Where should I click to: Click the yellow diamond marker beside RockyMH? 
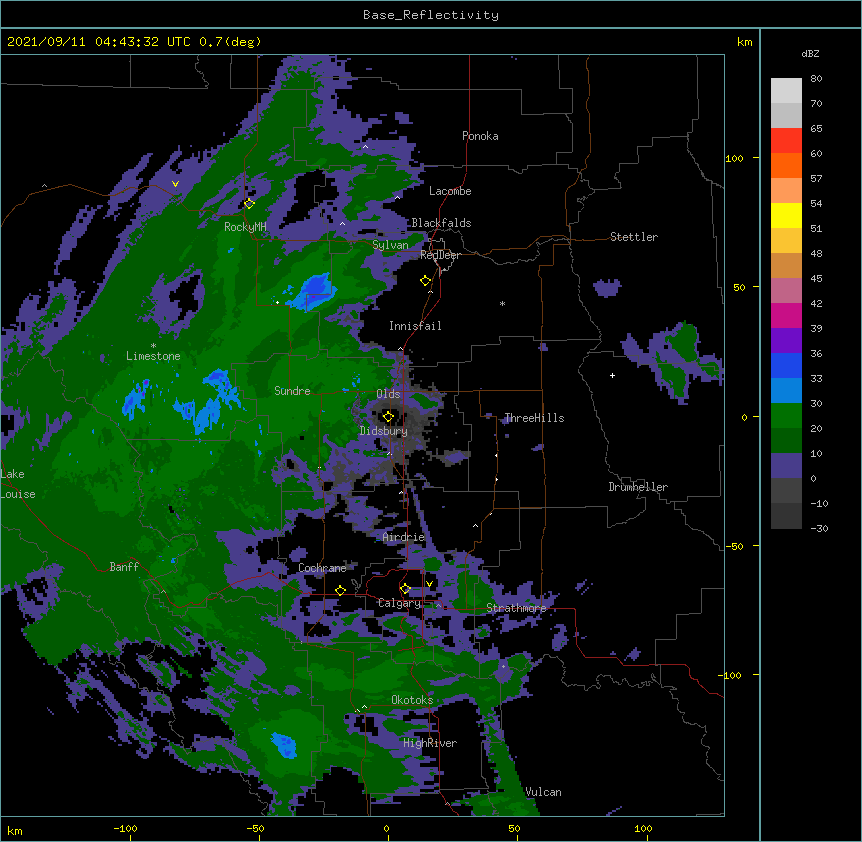tap(249, 203)
